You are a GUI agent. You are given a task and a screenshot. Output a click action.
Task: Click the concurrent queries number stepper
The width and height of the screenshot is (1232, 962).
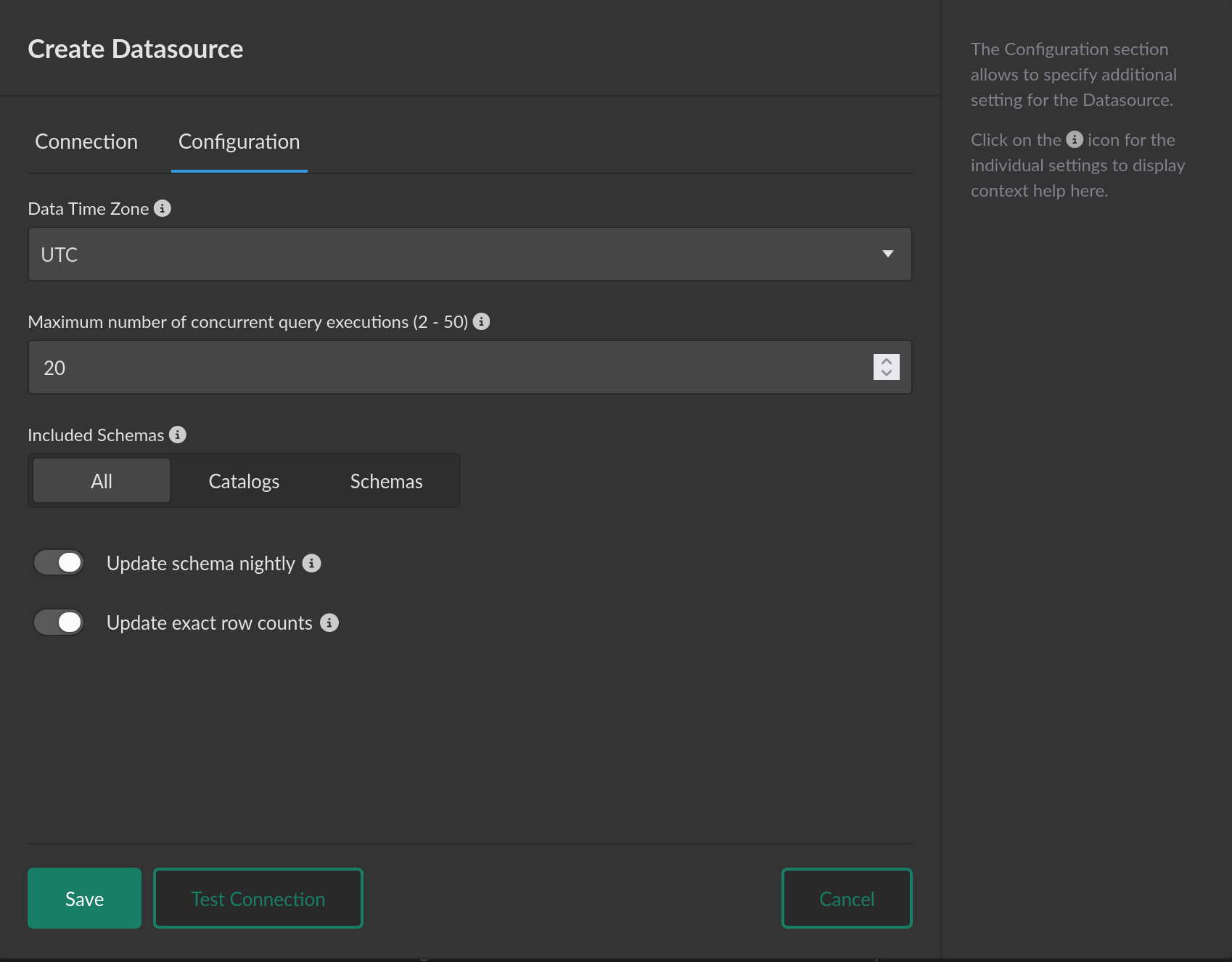886,367
